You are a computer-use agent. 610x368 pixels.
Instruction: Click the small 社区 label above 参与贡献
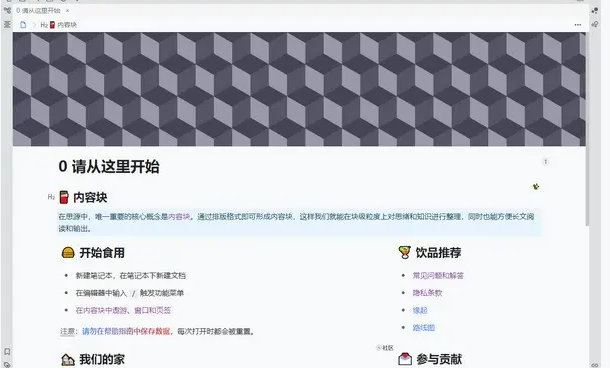point(385,348)
